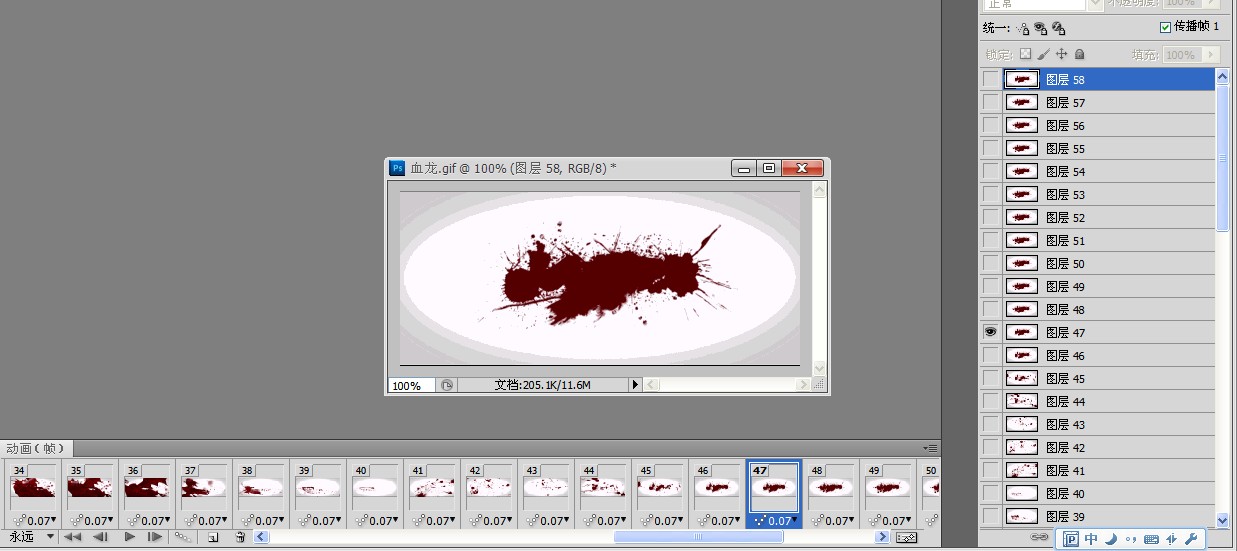Viewport: 1237px width, 551px height.
Task: Convert to timeline animation icon
Action: tap(907, 538)
